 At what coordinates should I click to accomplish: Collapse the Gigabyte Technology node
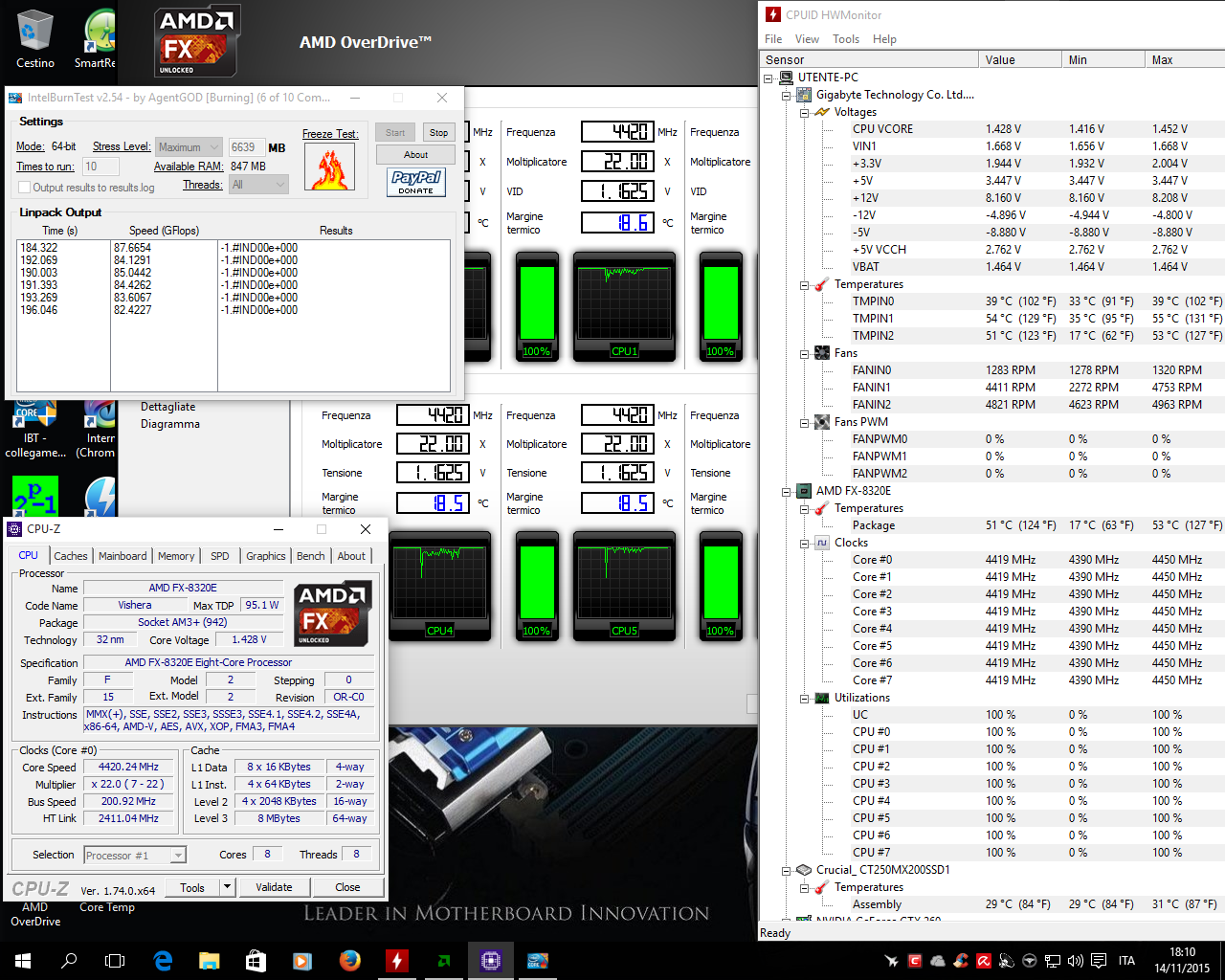coord(787,95)
